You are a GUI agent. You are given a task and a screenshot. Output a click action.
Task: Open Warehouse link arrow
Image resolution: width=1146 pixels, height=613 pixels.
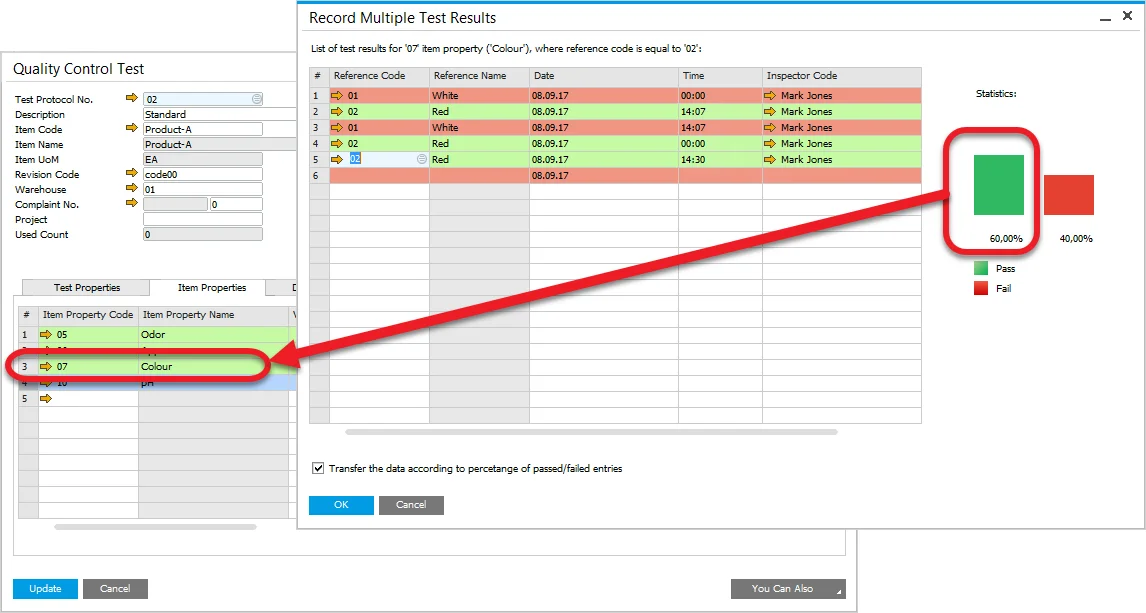pyautogui.click(x=132, y=189)
